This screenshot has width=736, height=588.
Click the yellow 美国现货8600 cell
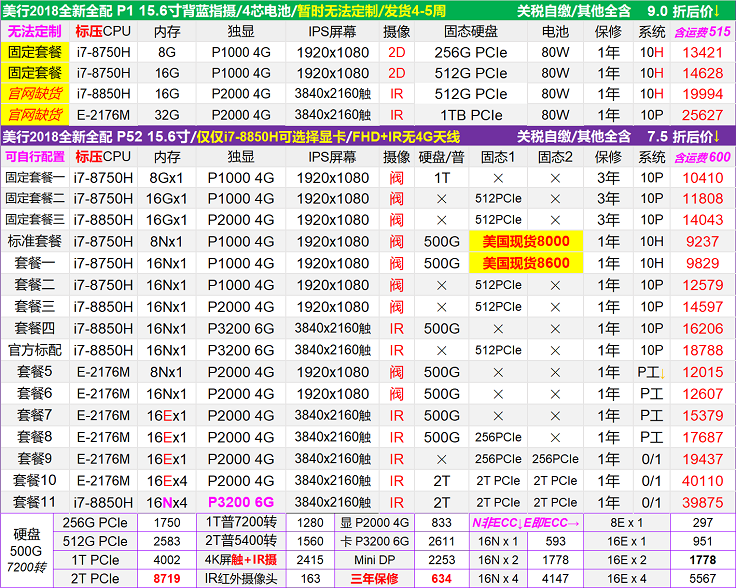click(526, 263)
